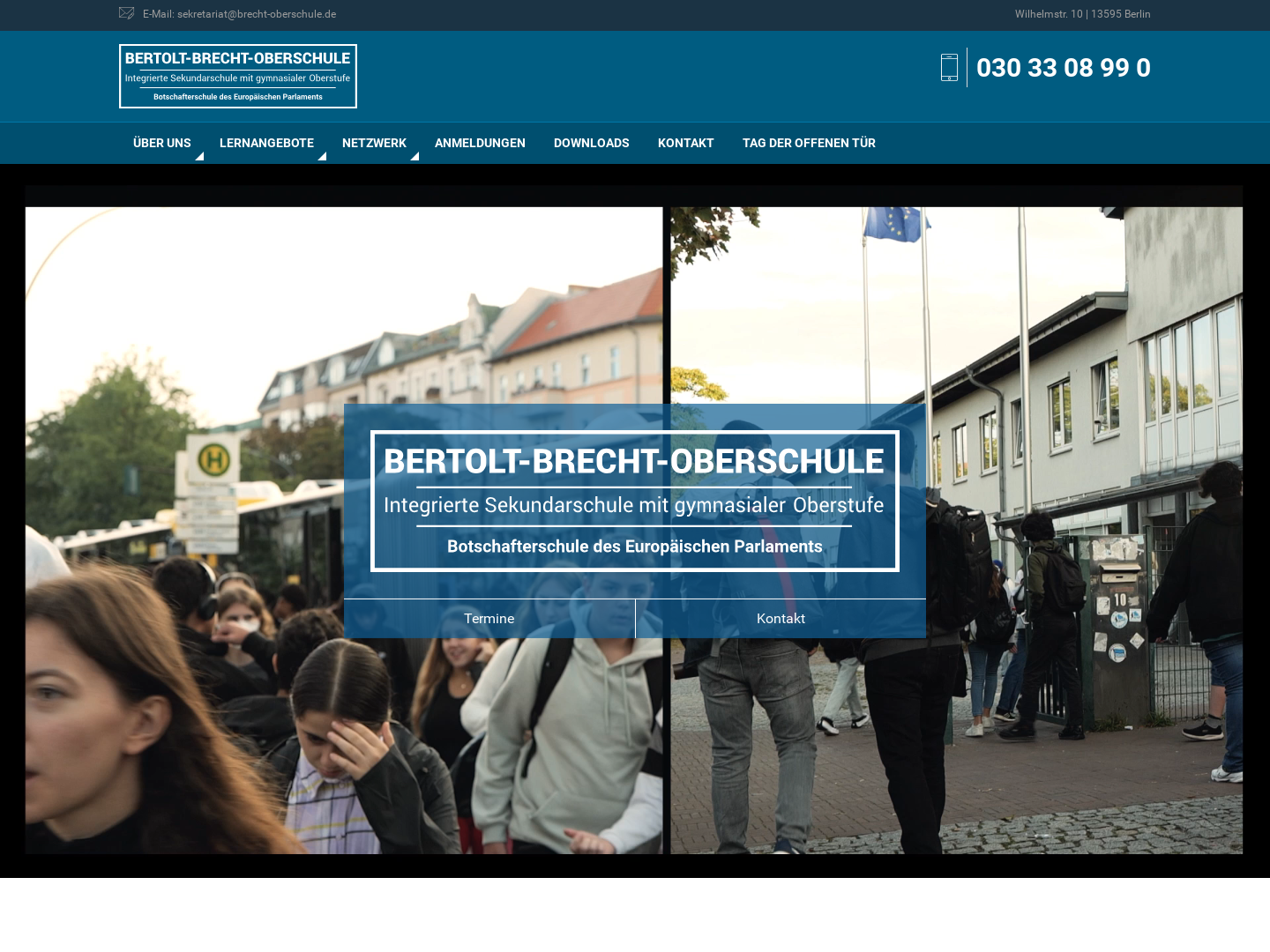
Task: Click the envelope email icon in top bar
Action: click(x=126, y=13)
